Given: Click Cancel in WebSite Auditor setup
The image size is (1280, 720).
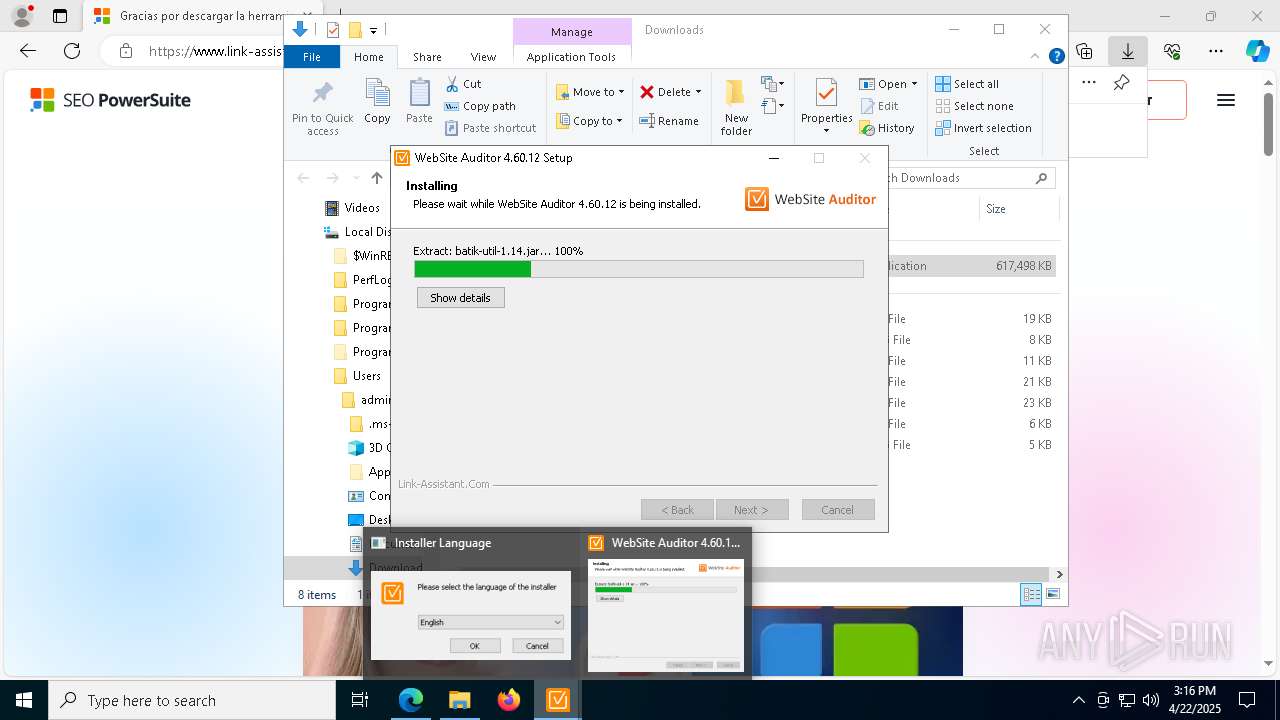Looking at the screenshot, I should [838, 510].
